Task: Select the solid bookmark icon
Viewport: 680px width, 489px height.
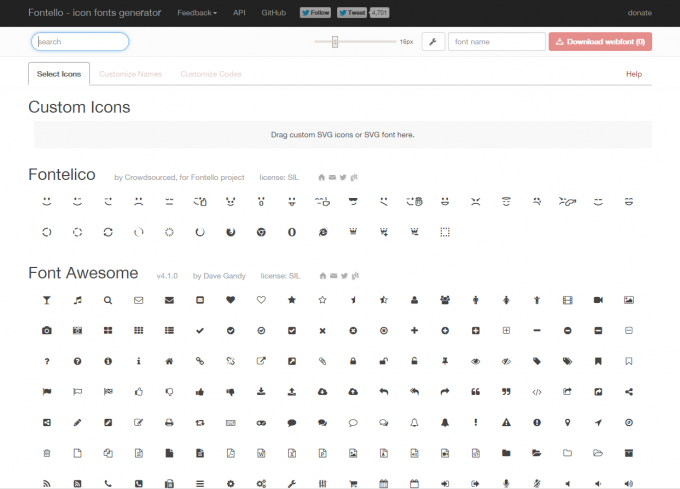Action: (x=598, y=361)
